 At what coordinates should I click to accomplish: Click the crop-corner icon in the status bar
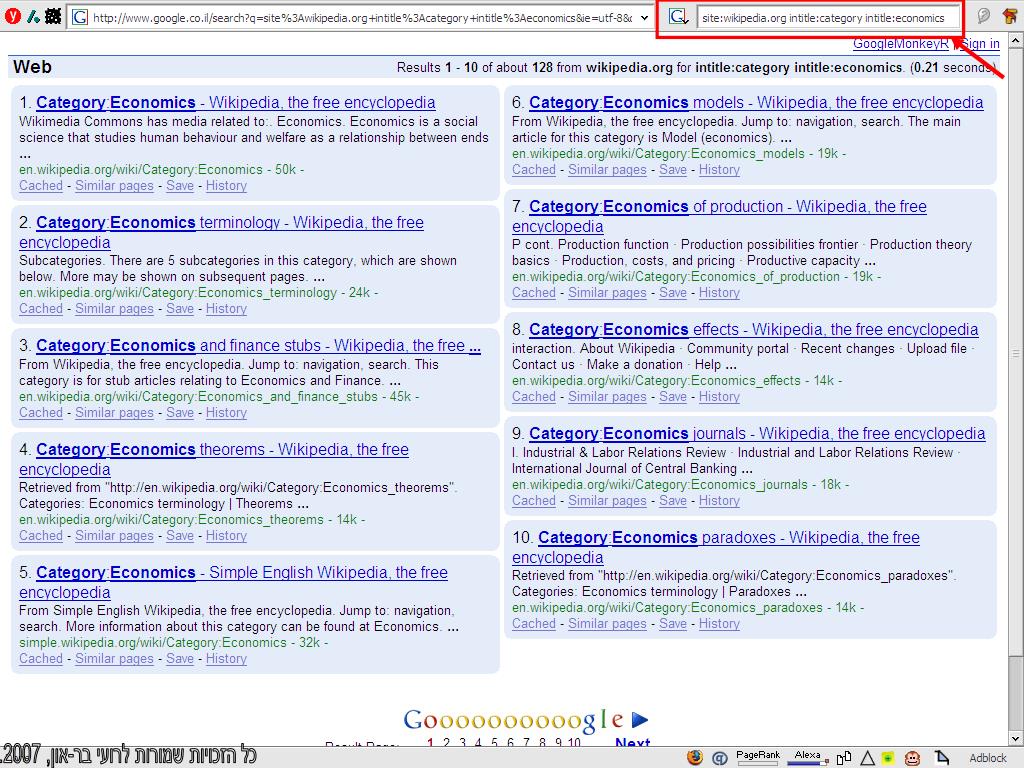[941, 758]
